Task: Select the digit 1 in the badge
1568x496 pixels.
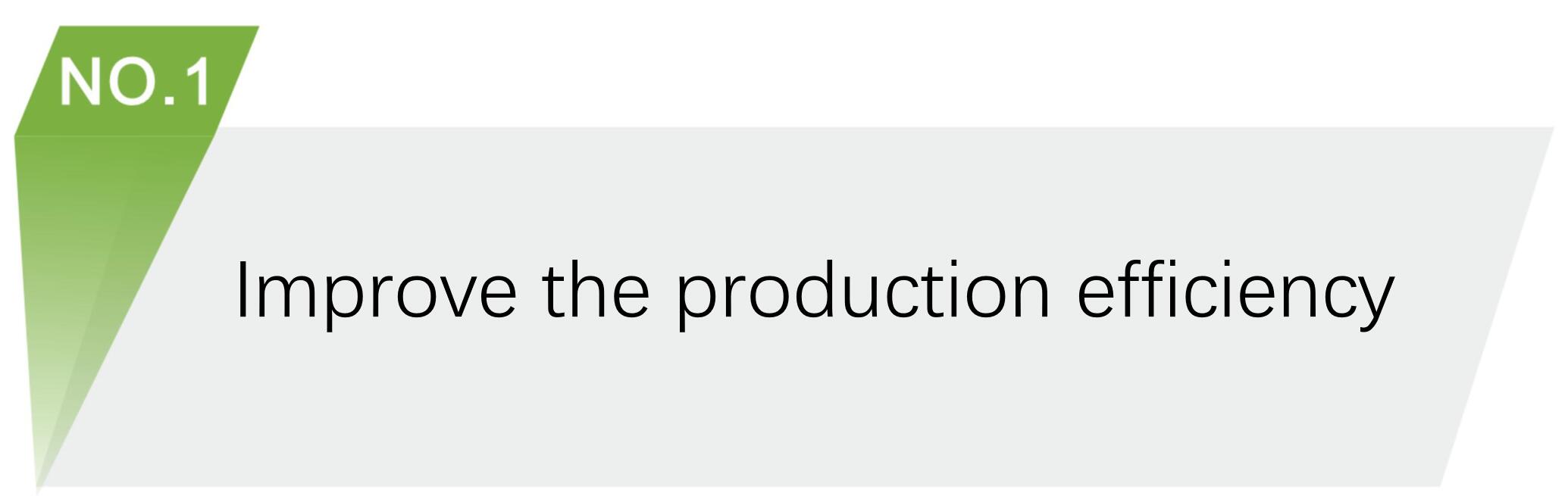Action: coord(198,83)
